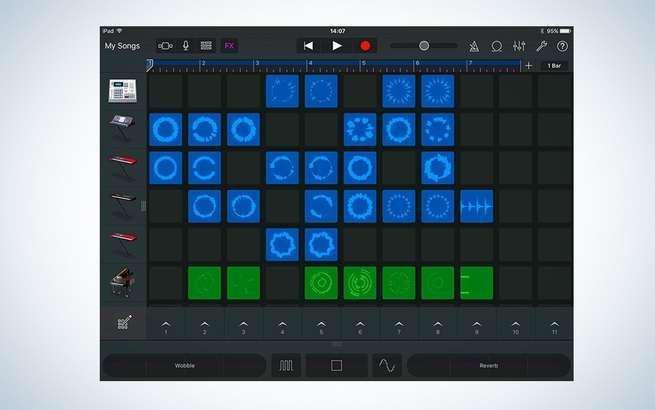The image size is (655, 410).
Task: Trigger column 6 with its chevron
Action: (360, 326)
